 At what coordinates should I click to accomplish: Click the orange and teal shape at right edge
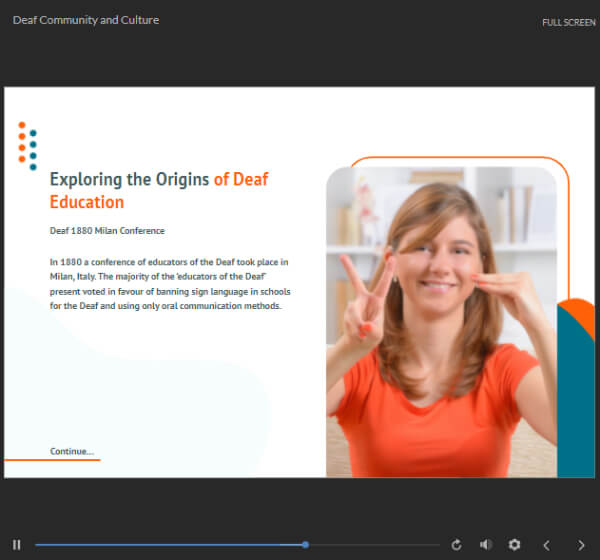tap(576, 390)
